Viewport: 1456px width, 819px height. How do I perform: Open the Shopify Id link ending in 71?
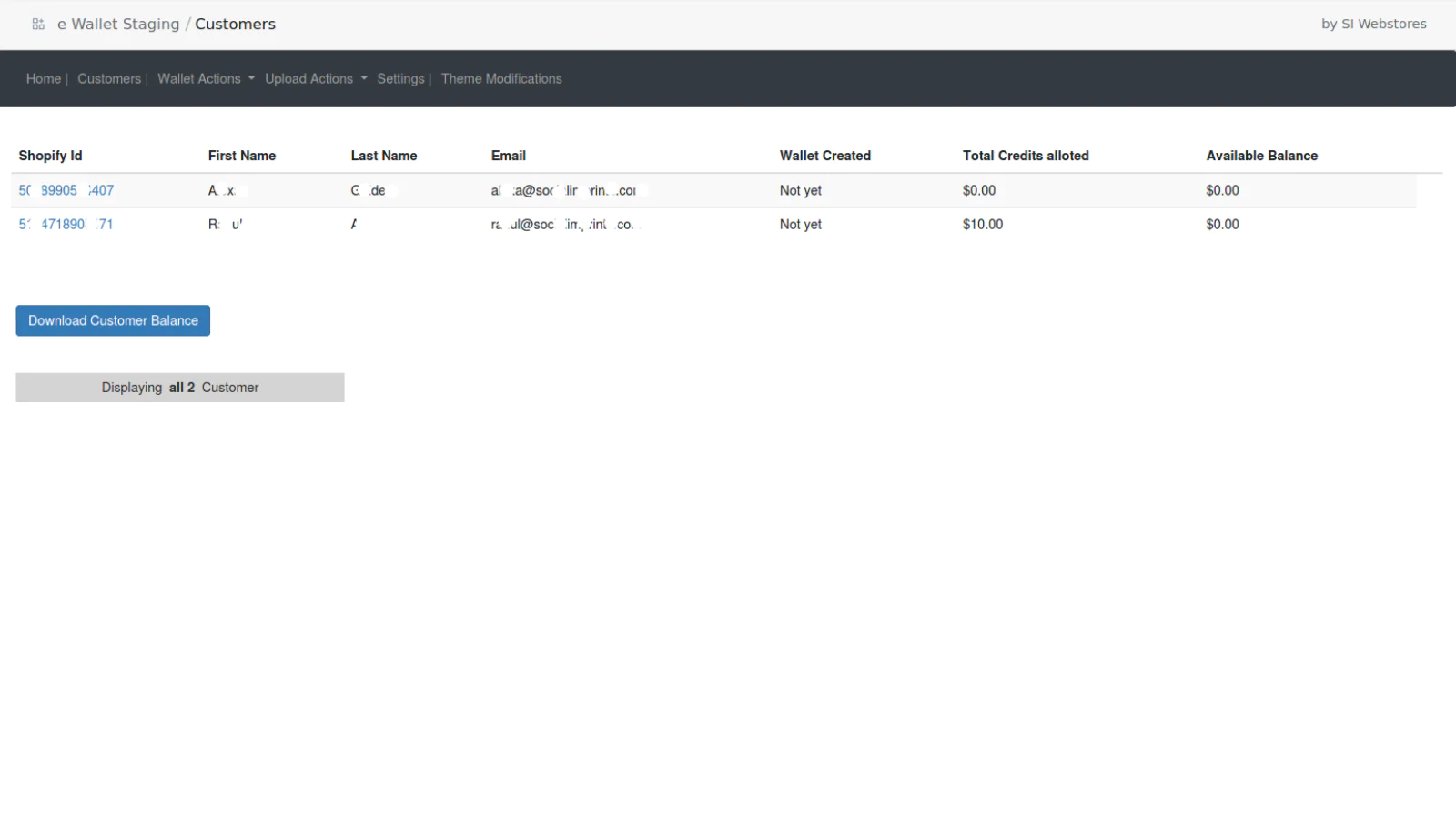click(x=66, y=224)
